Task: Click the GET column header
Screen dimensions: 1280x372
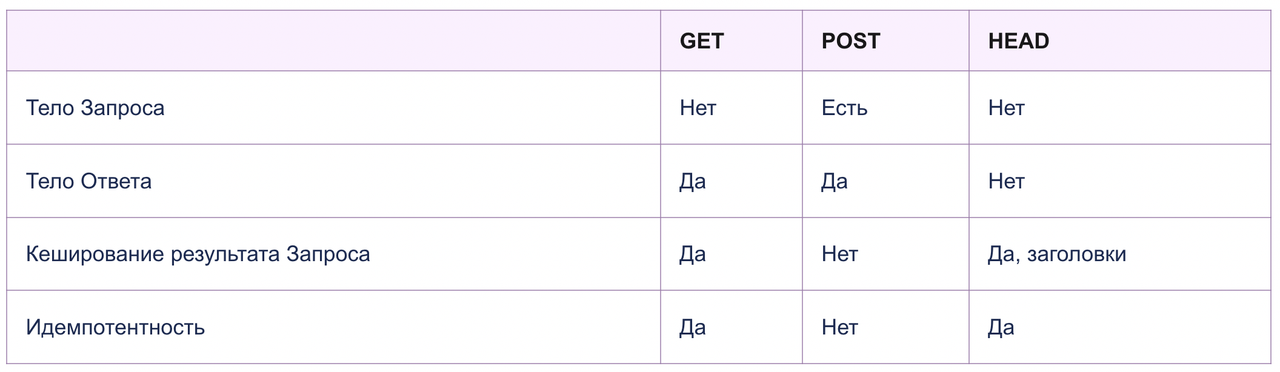Action: [x=701, y=41]
